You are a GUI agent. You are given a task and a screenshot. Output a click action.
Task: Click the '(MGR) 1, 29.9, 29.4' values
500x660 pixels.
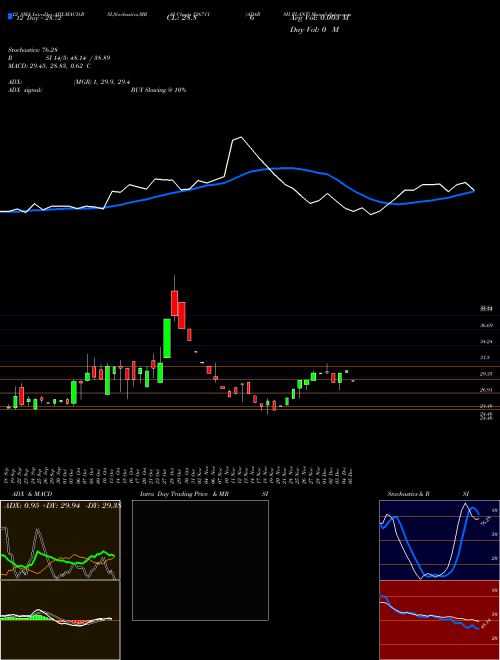click(101, 82)
